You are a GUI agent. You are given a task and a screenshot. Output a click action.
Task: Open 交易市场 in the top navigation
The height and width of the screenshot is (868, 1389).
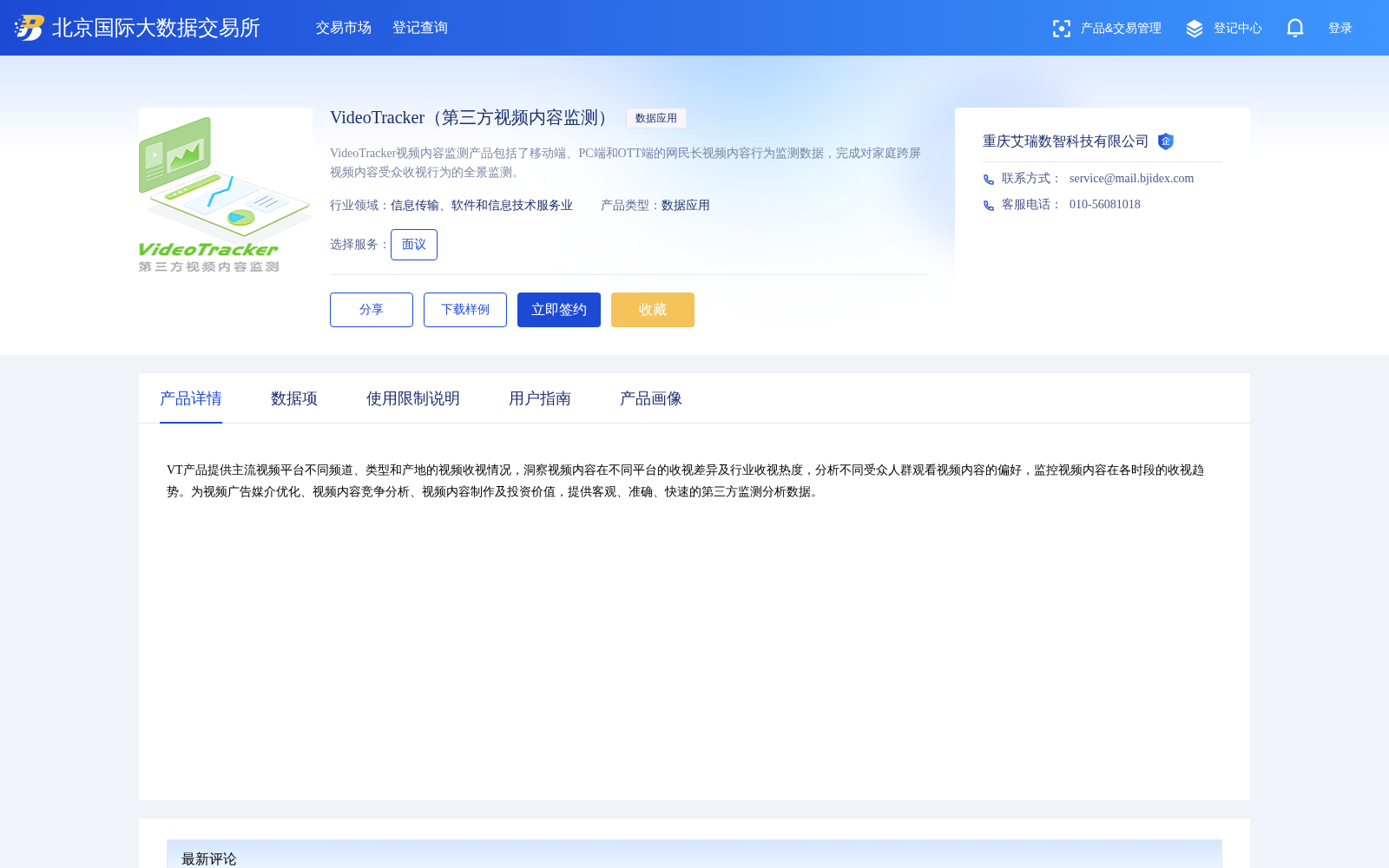[x=344, y=28]
